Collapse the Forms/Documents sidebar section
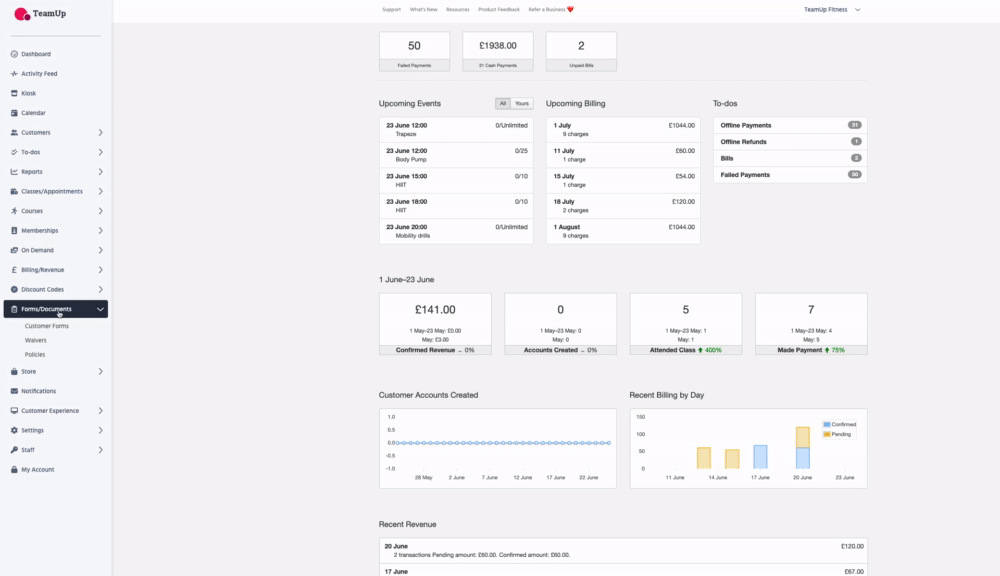Image resolution: width=1000 pixels, height=576 pixels. pyautogui.click(x=100, y=309)
